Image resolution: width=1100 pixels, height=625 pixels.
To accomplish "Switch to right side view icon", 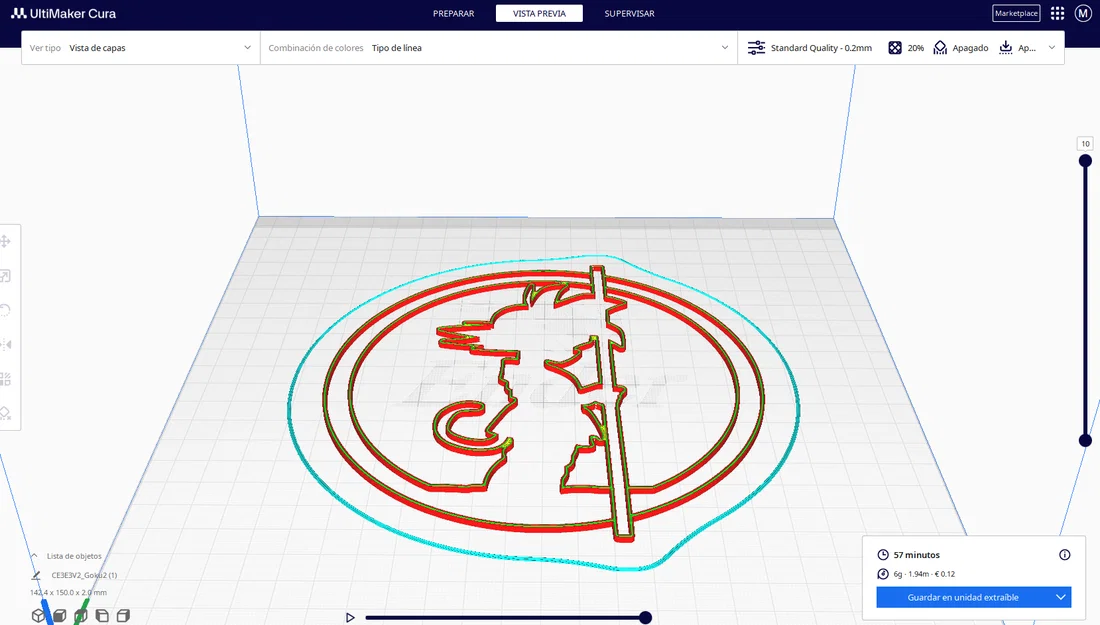I will 123,615.
